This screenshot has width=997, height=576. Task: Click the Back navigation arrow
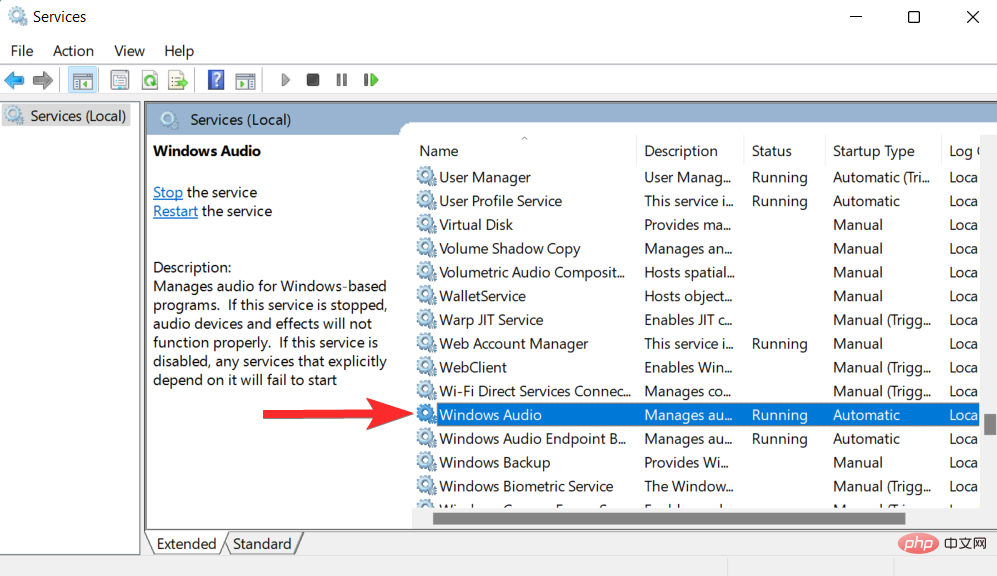tap(14, 79)
